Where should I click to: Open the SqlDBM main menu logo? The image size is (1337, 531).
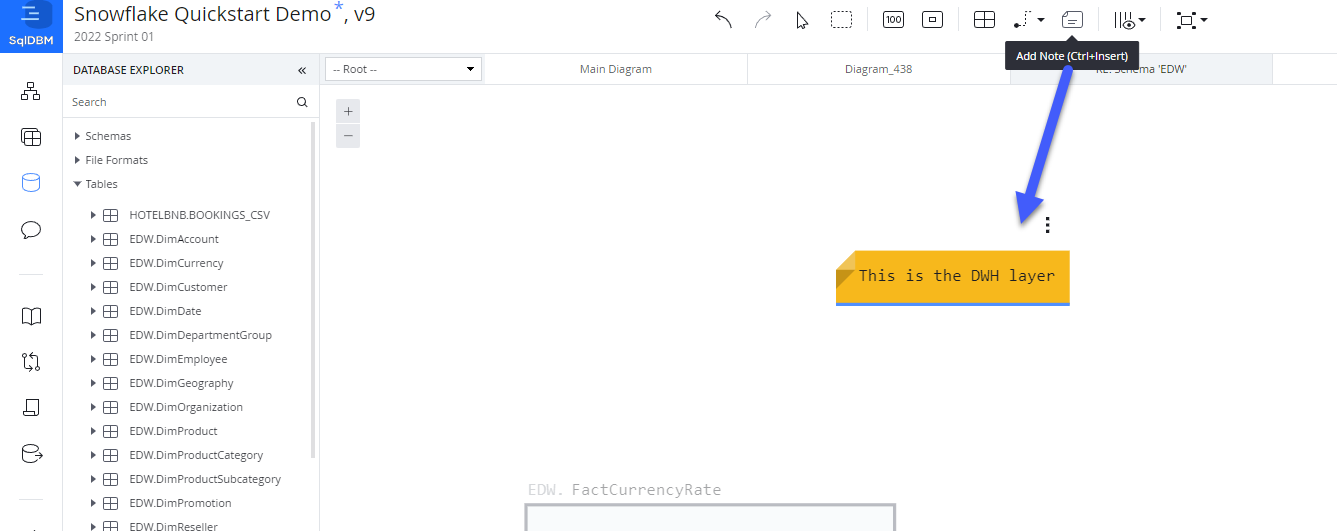point(31,26)
